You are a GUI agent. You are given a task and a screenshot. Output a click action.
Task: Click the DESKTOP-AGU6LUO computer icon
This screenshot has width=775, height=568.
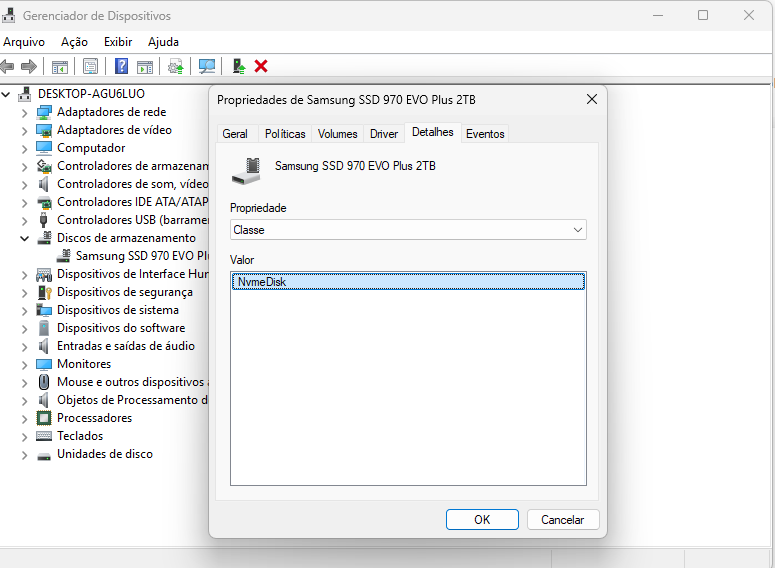point(25,94)
